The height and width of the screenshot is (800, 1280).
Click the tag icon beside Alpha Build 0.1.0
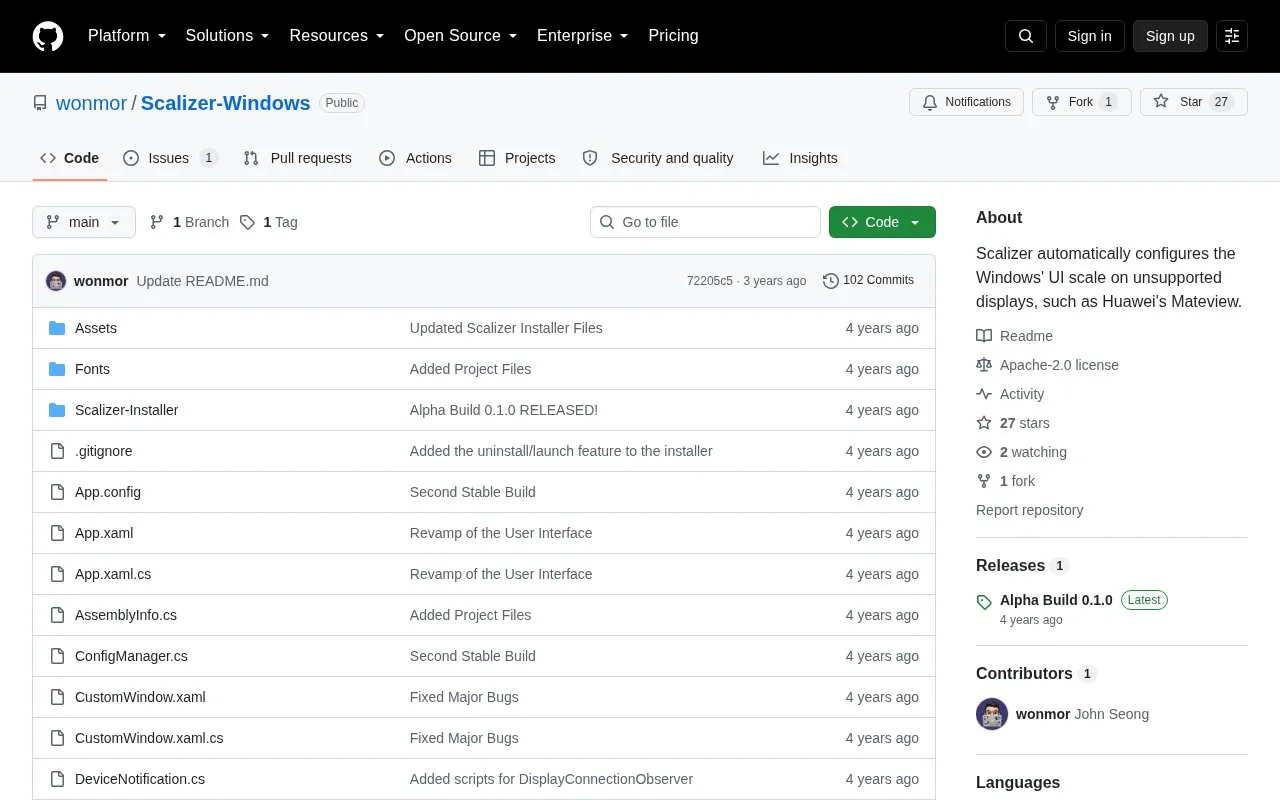point(984,601)
